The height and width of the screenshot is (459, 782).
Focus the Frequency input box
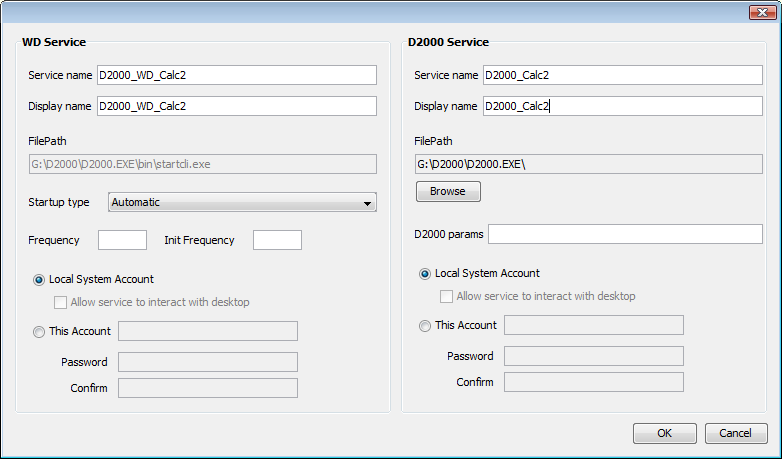click(x=122, y=240)
